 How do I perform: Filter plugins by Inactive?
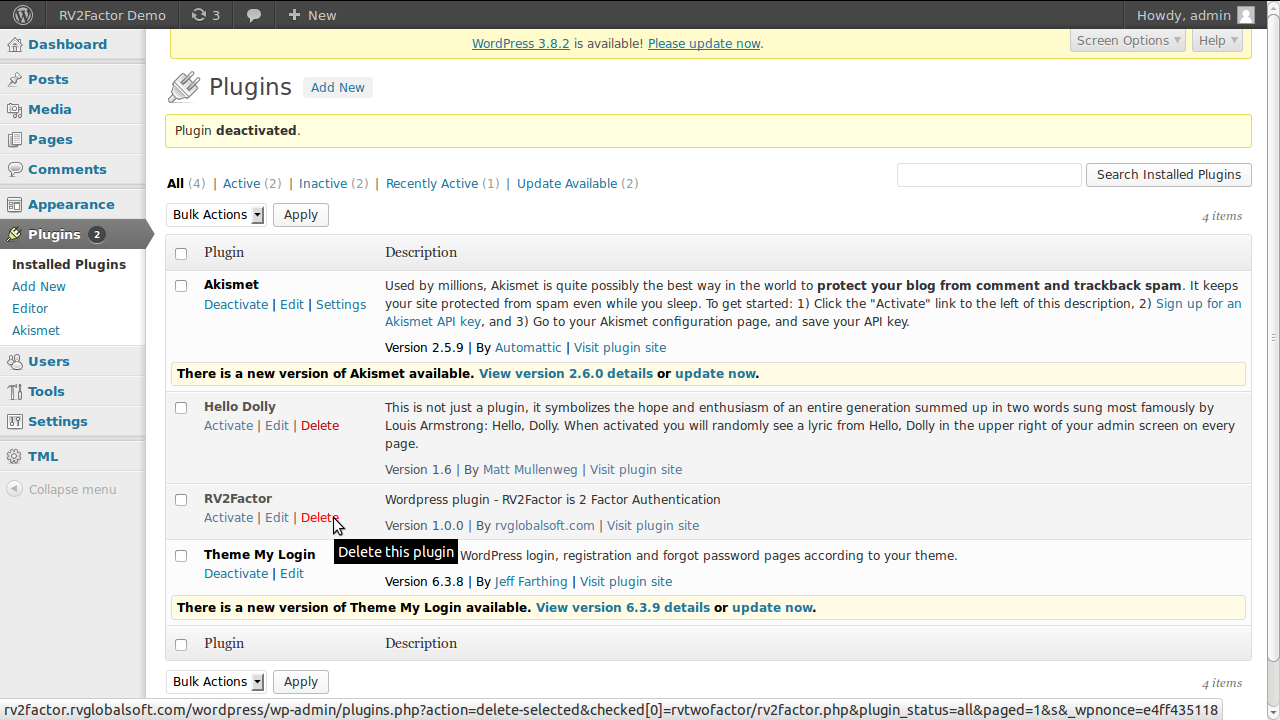(x=323, y=183)
